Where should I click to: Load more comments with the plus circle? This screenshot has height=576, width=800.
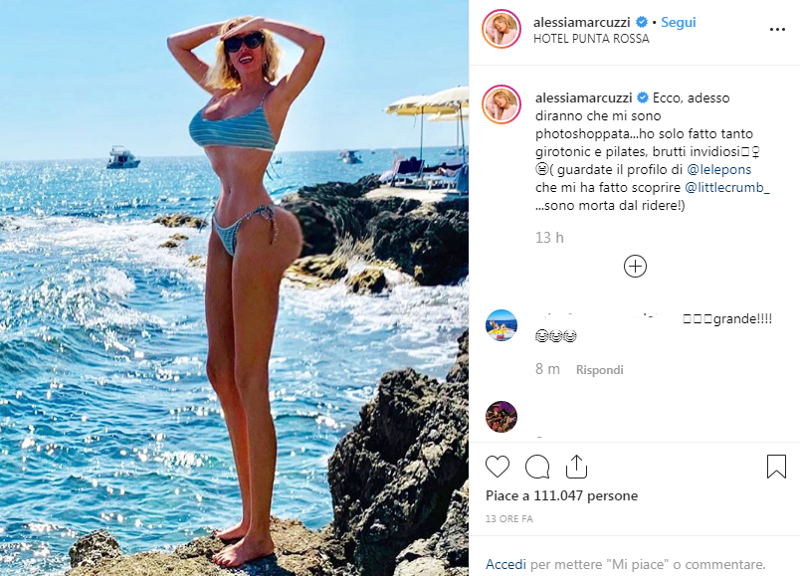(635, 266)
